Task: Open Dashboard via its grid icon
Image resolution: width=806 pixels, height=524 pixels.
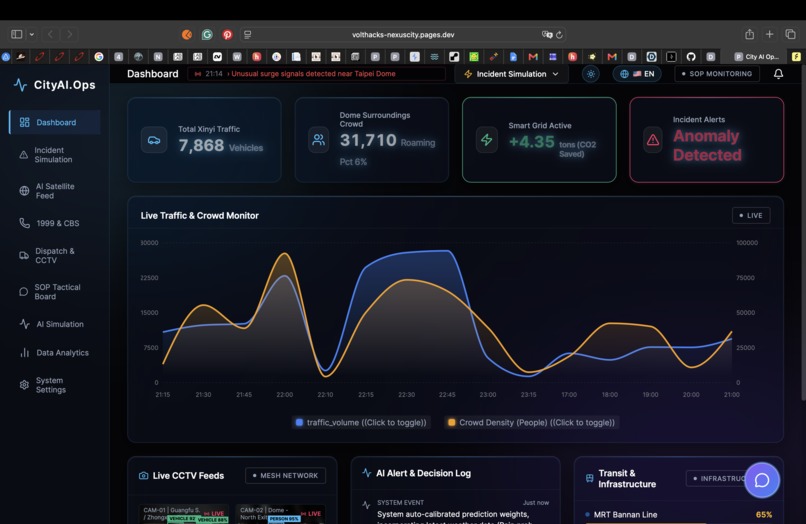Action: pos(24,122)
